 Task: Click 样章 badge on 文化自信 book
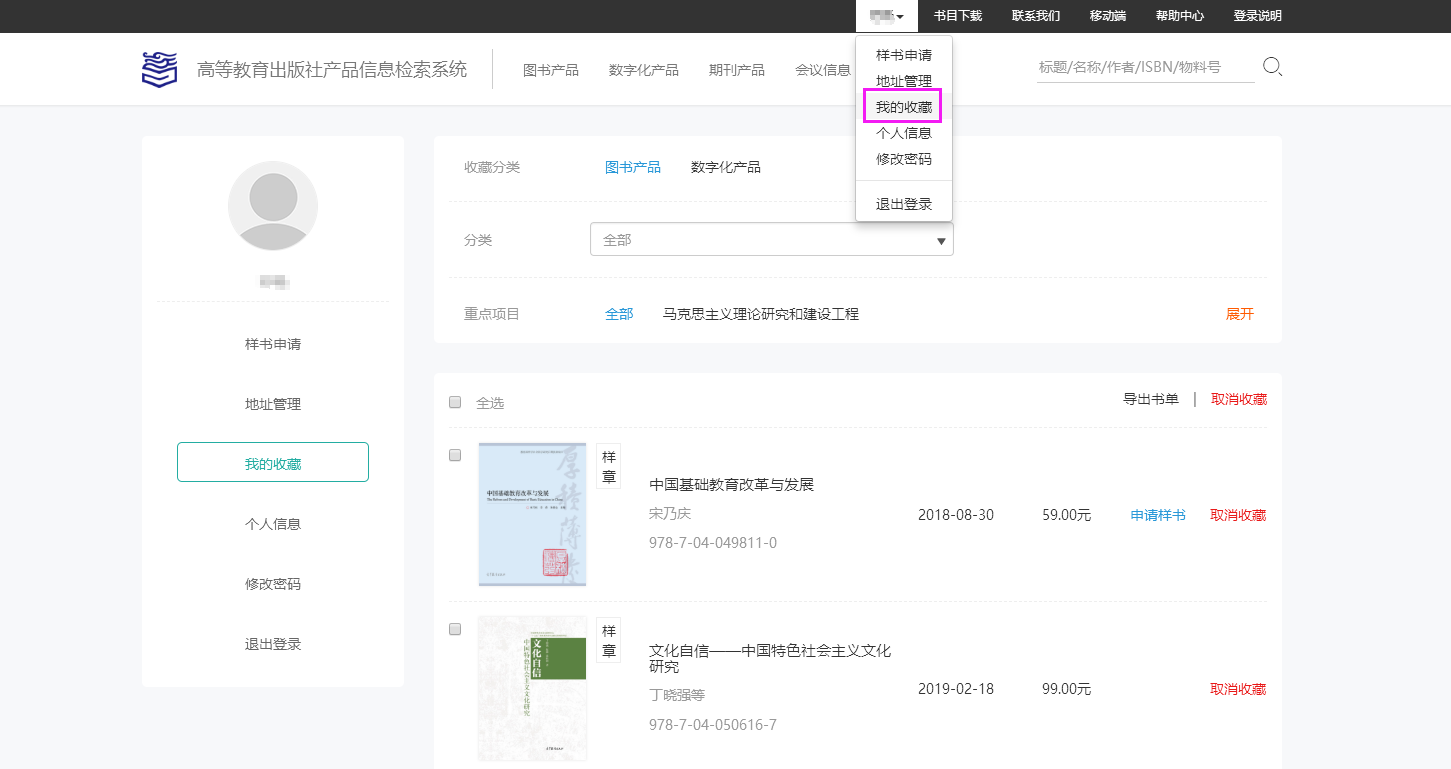[x=608, y=640]
